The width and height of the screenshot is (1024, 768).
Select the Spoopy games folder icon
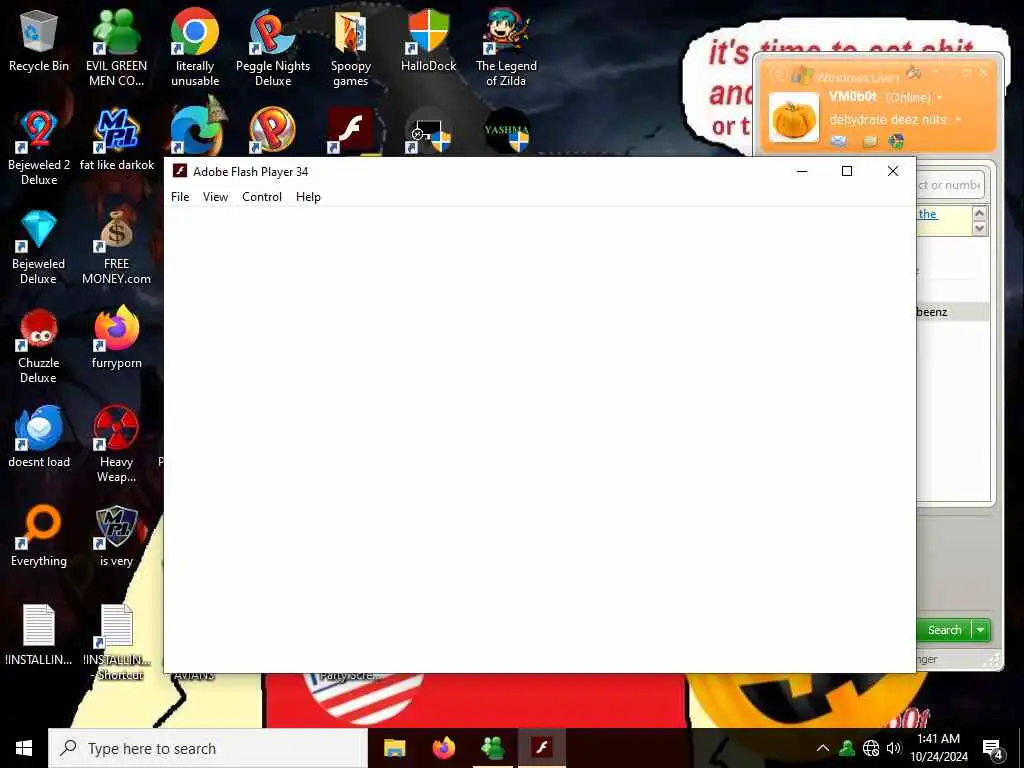tap(351, 47)
